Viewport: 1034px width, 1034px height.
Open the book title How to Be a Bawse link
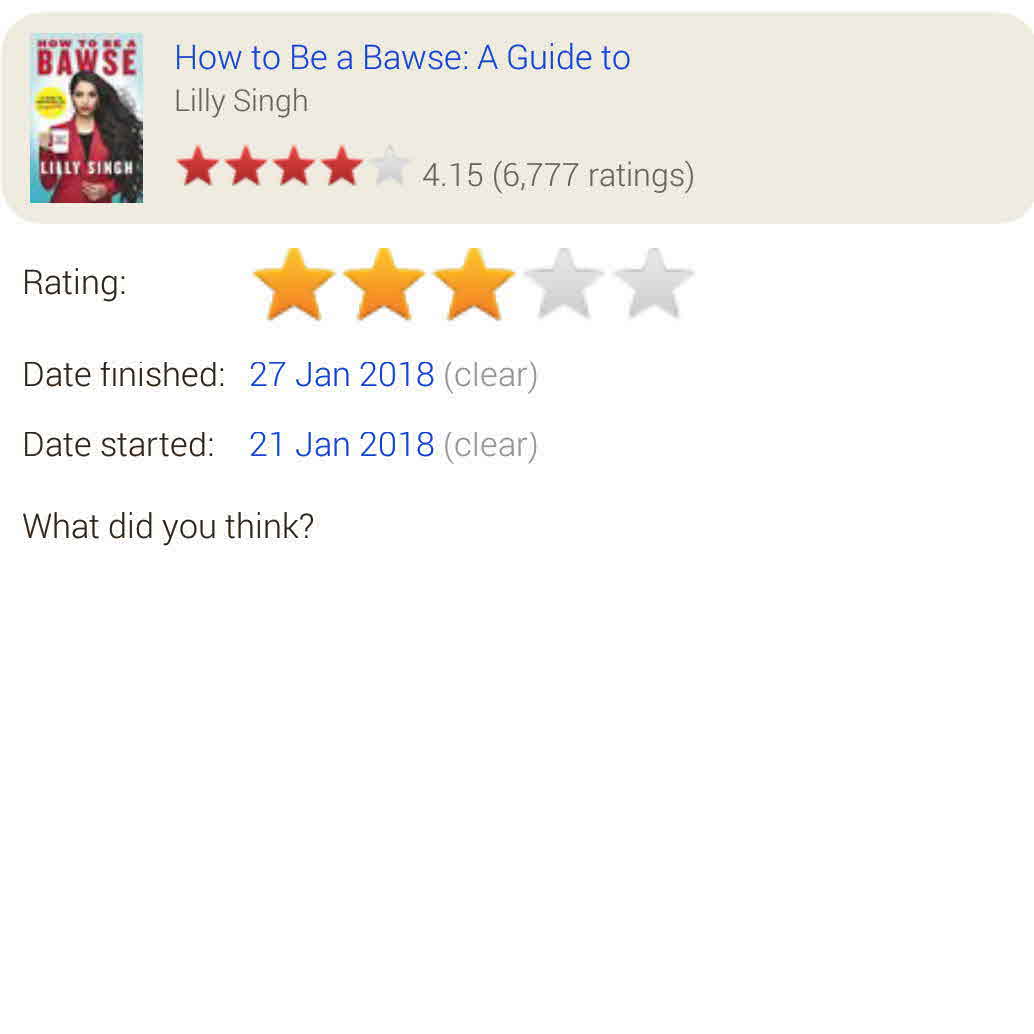click(x=402, y=57)
